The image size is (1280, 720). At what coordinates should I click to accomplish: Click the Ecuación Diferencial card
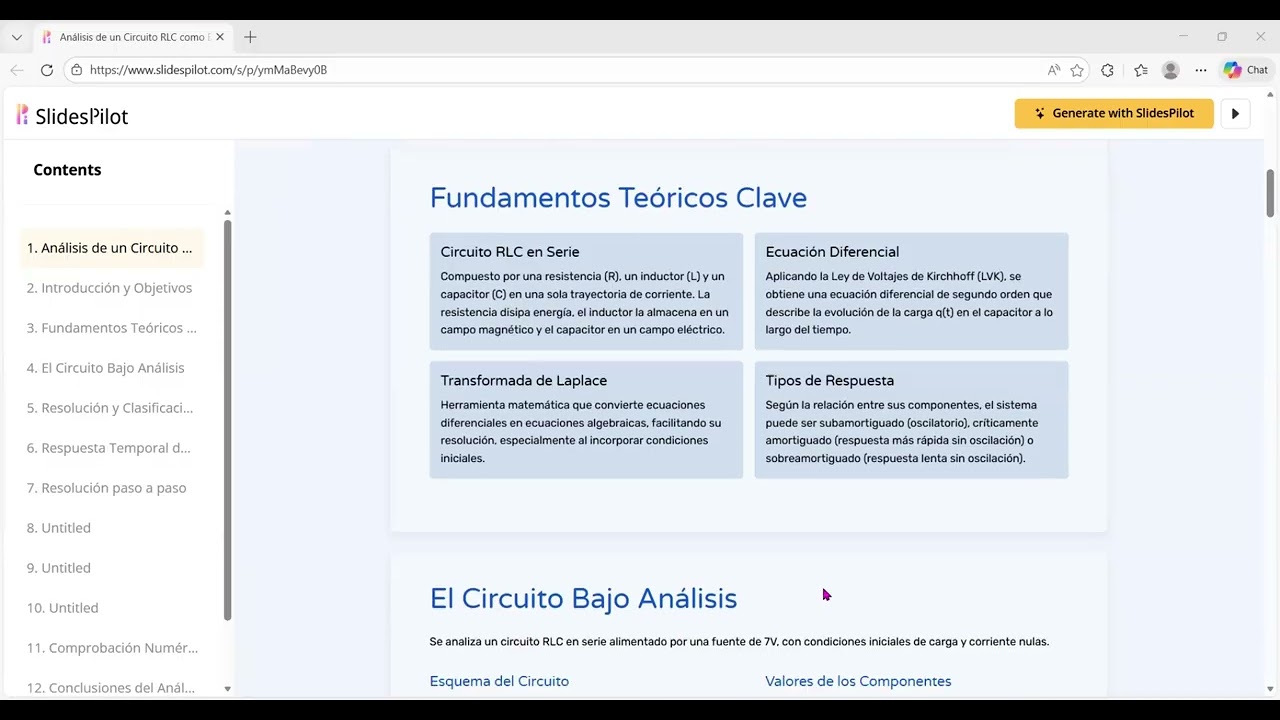911,291
